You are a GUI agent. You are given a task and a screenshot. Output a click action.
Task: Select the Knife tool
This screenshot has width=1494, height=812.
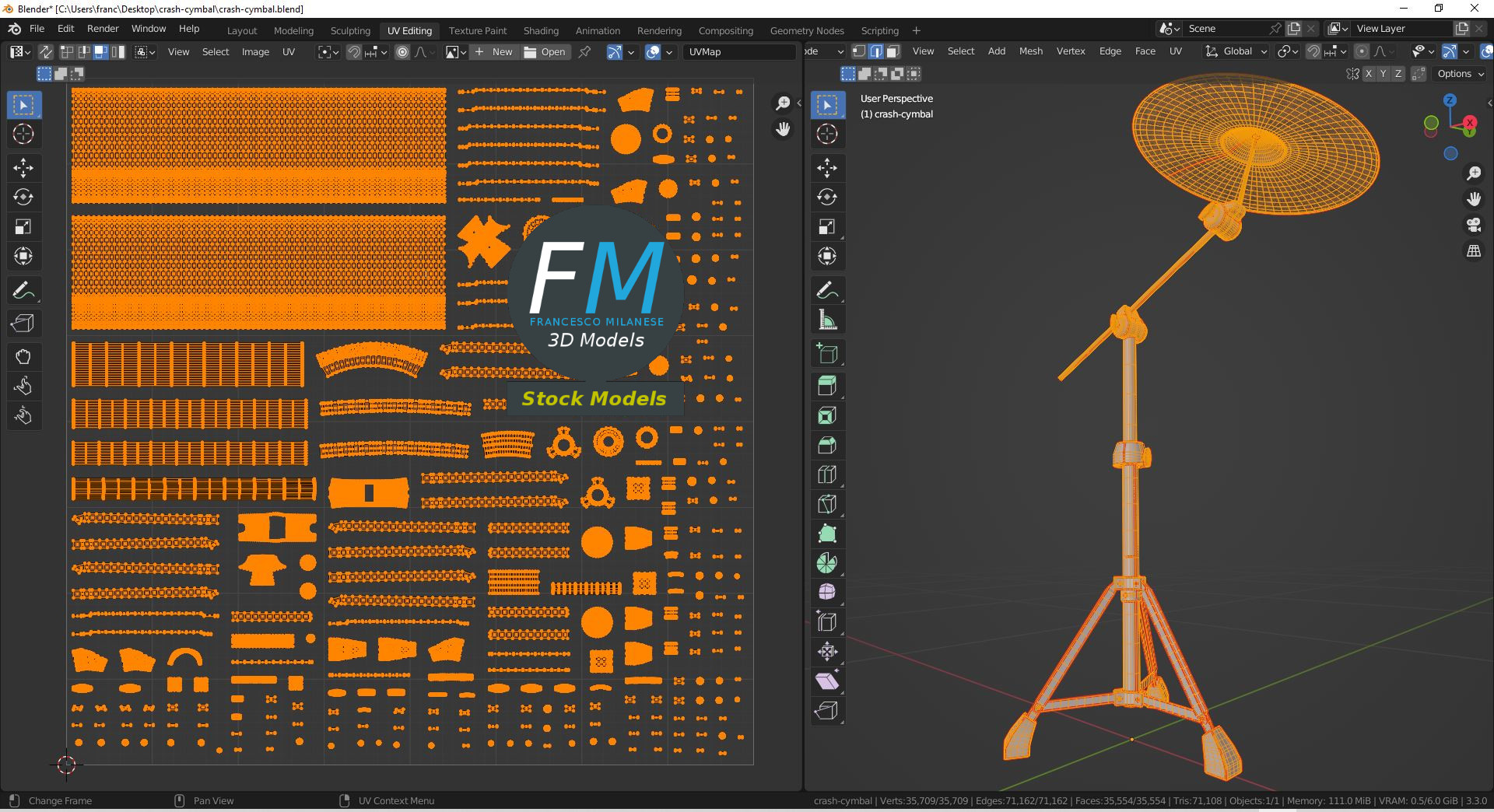pyautogui.click(x=827, y=504)
